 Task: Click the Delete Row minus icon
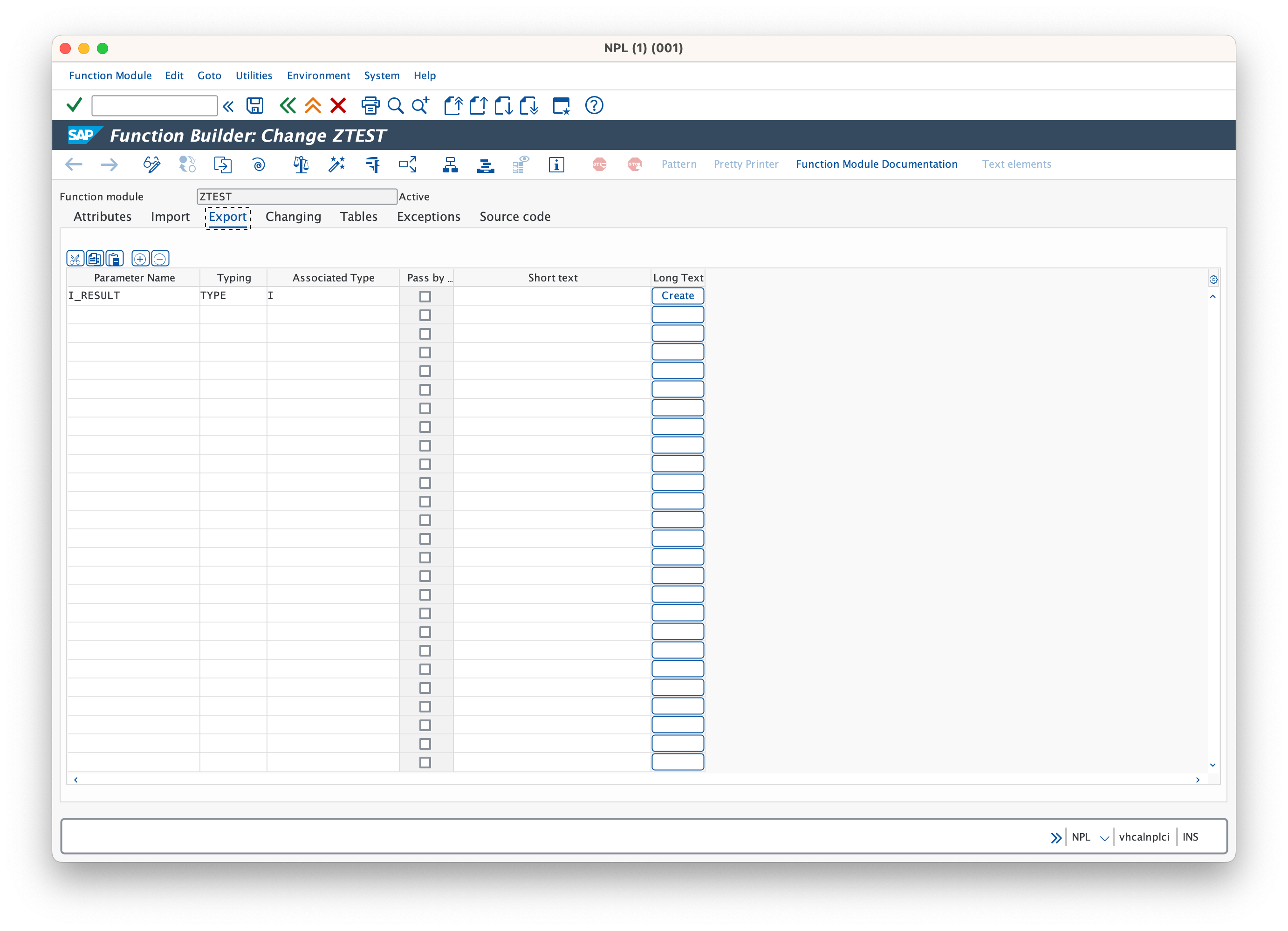[x=160, y=259]
